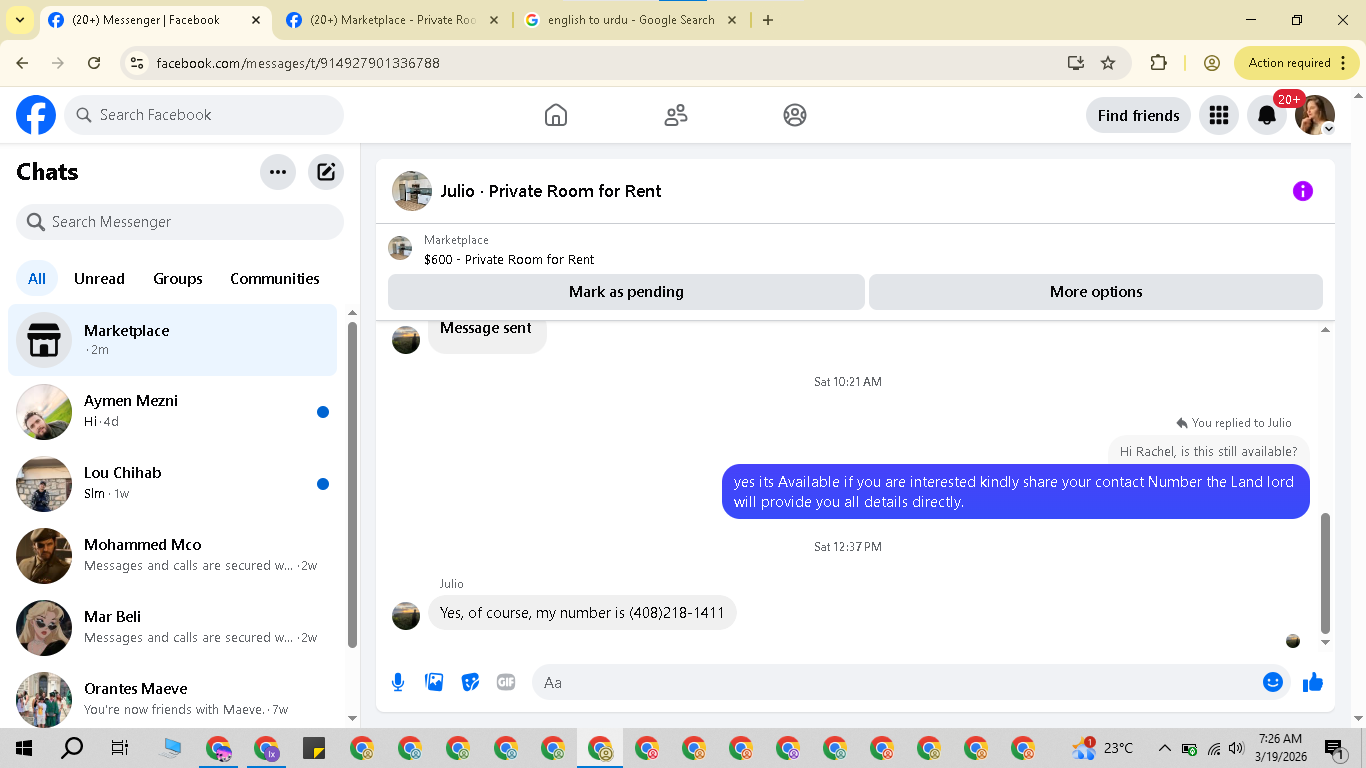
Task: Expand the browser tab search dropdown
Action: [x=19, y=20]
